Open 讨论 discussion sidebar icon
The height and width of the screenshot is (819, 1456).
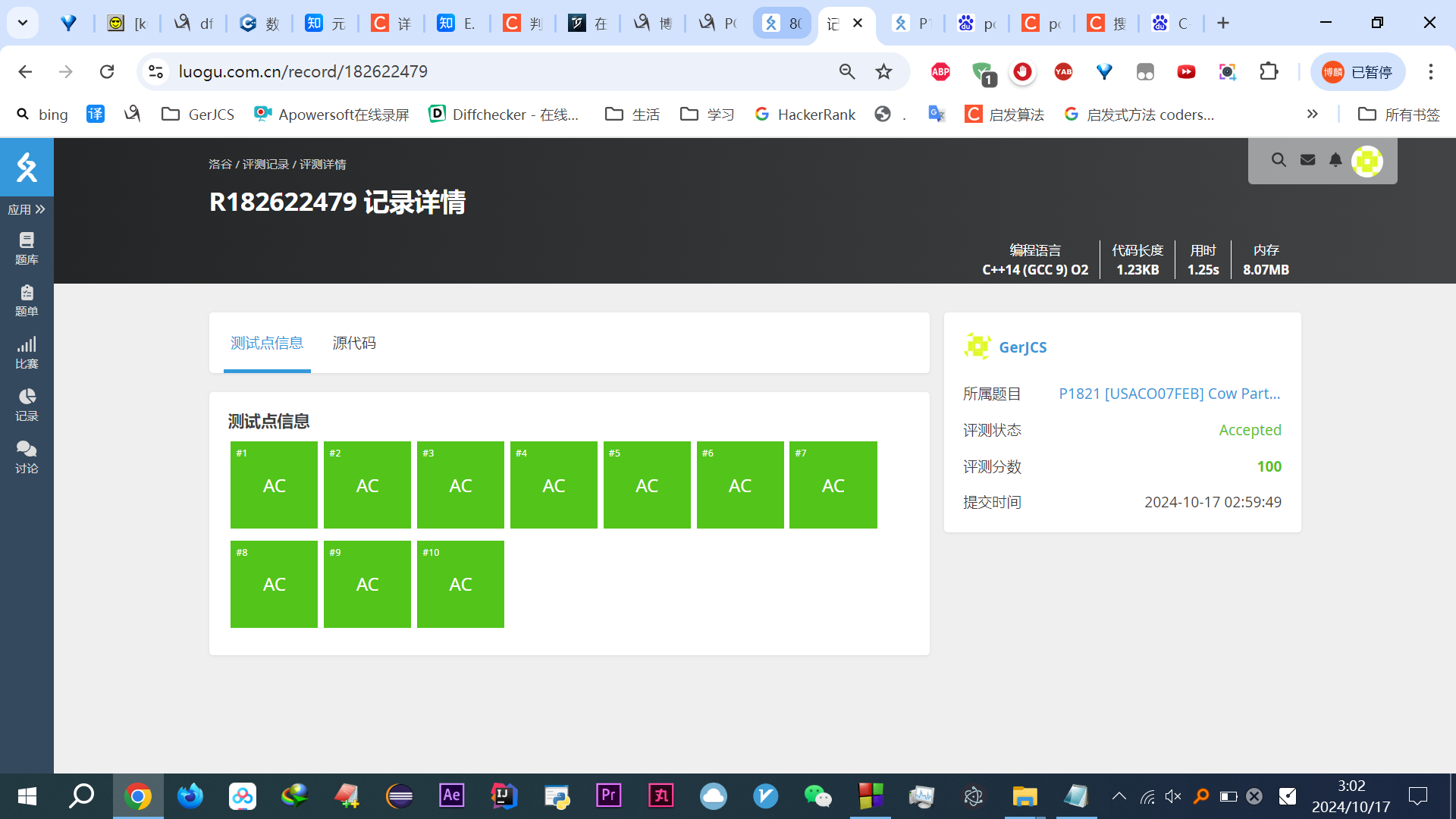pyautogui.click(x=27, y=457)
